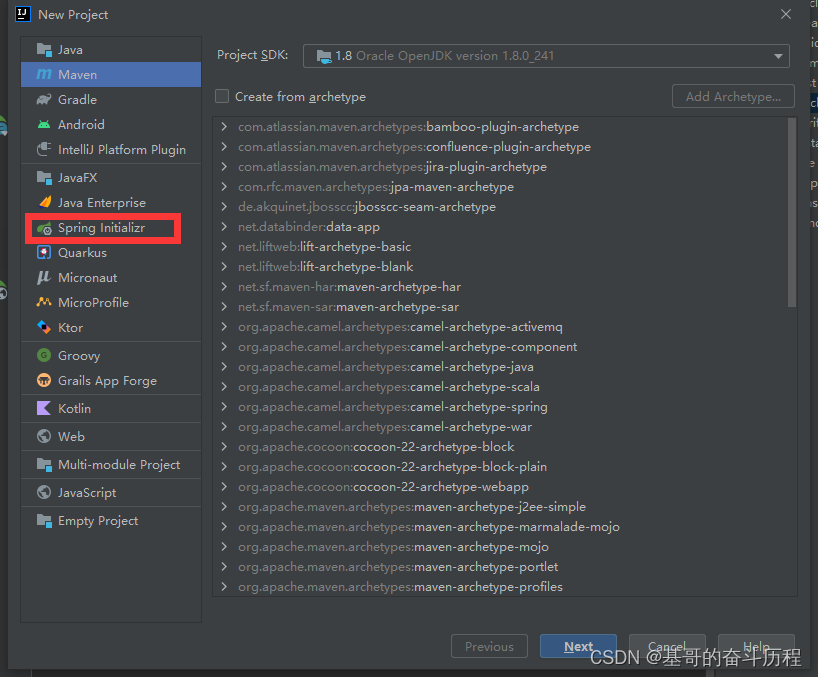This screenshot has width=818, height=677.
Task: Expand jira-plugin-archetype entry
Action: point(224,166)
